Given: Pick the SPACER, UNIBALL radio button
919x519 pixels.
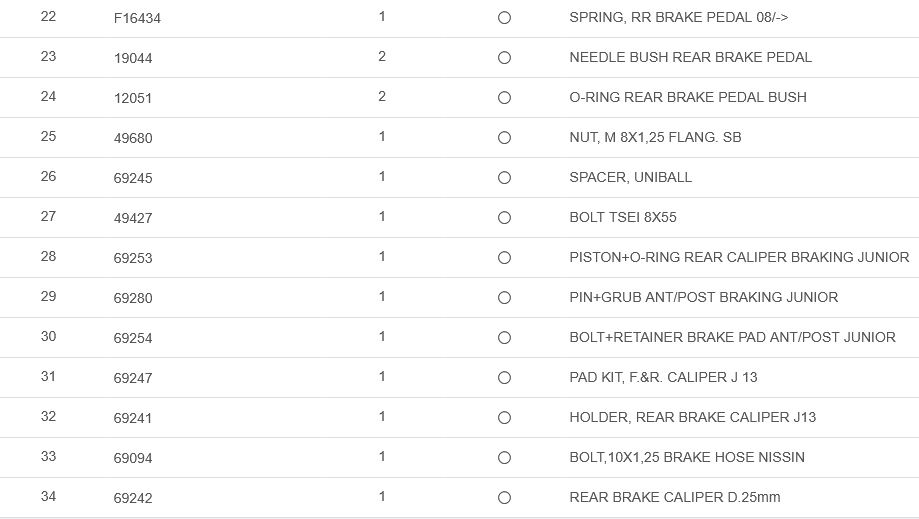Looking at the screenshot, I should pyautogui.click(x=504, y=178).
